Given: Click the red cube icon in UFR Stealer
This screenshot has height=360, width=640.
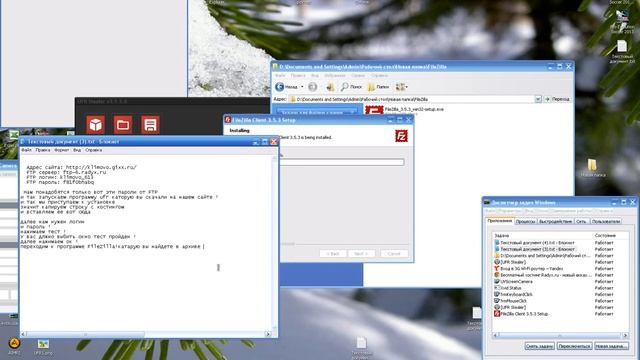Looking at the screenshot, I should point(96,124).
